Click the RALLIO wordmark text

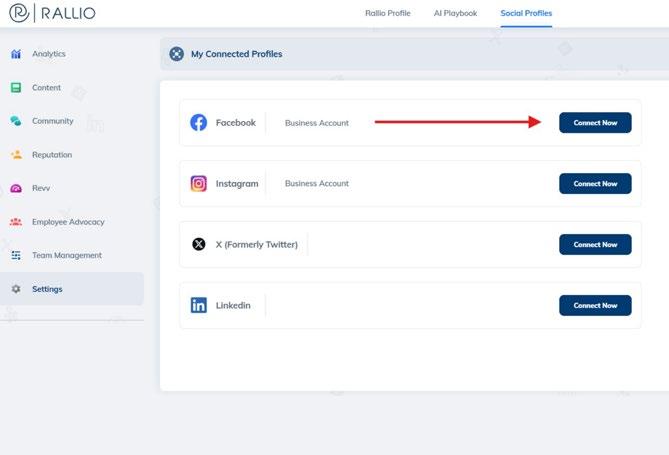pos(68,13)
